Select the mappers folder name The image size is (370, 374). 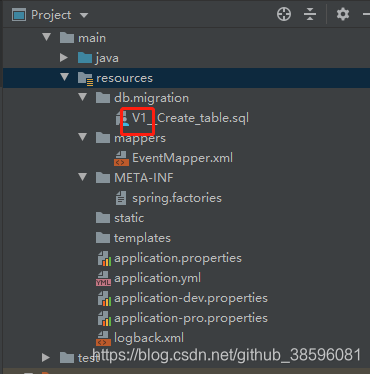(140, 138)
